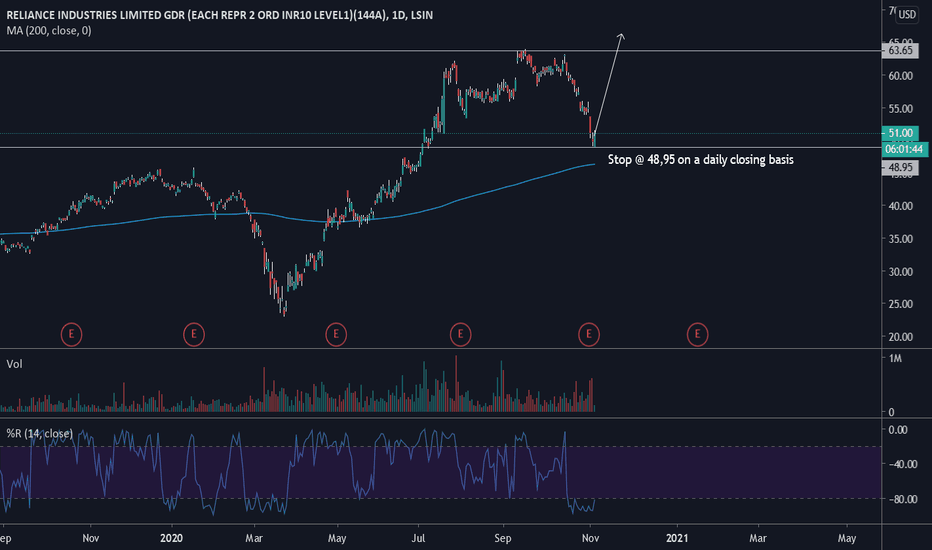Screen dimensions: 932x550
Task: Click the earnings marker from January 2020
Action: point(194,334)
